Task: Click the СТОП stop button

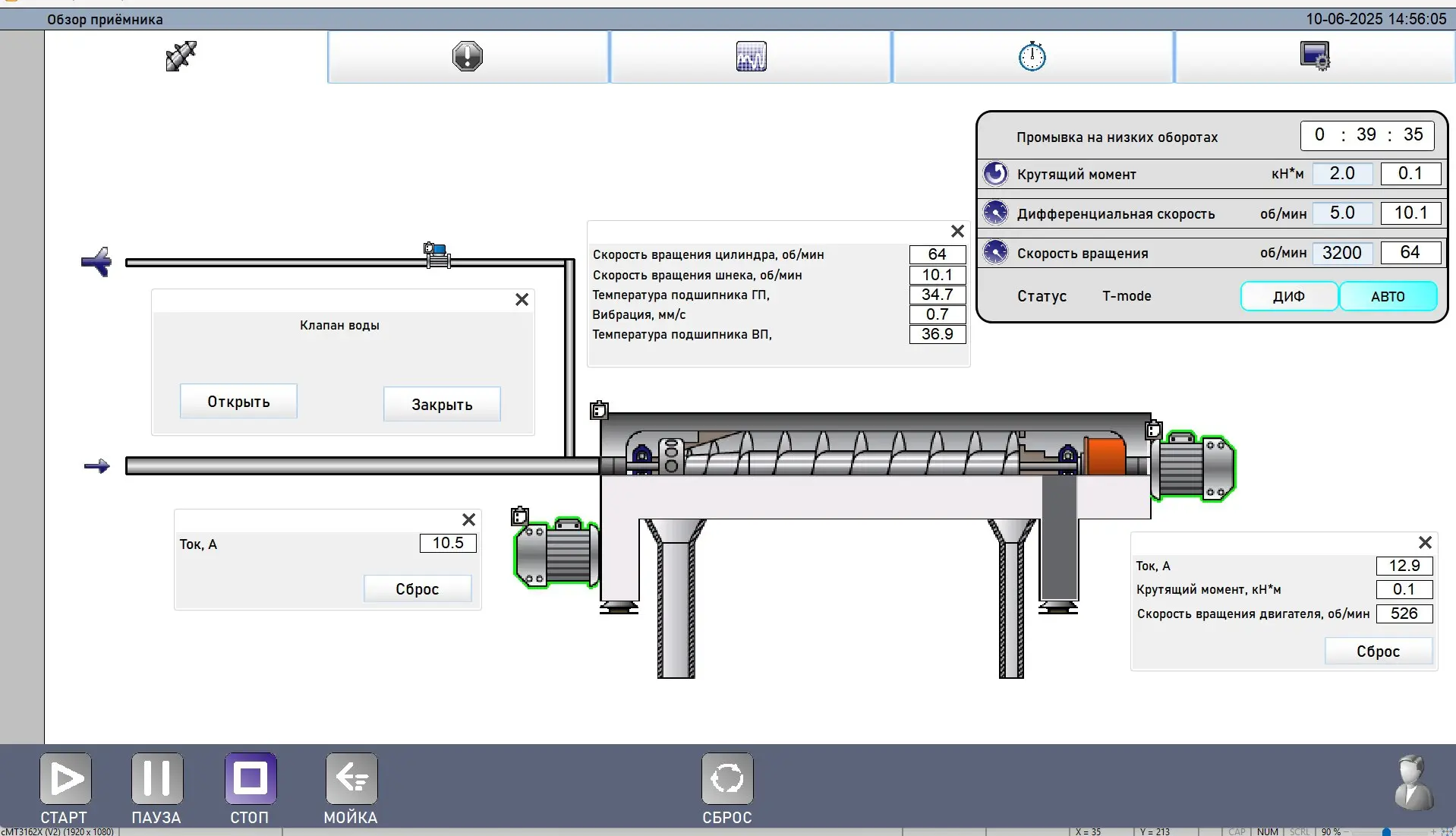Action: pyautogui.click(x=251, y=778)
